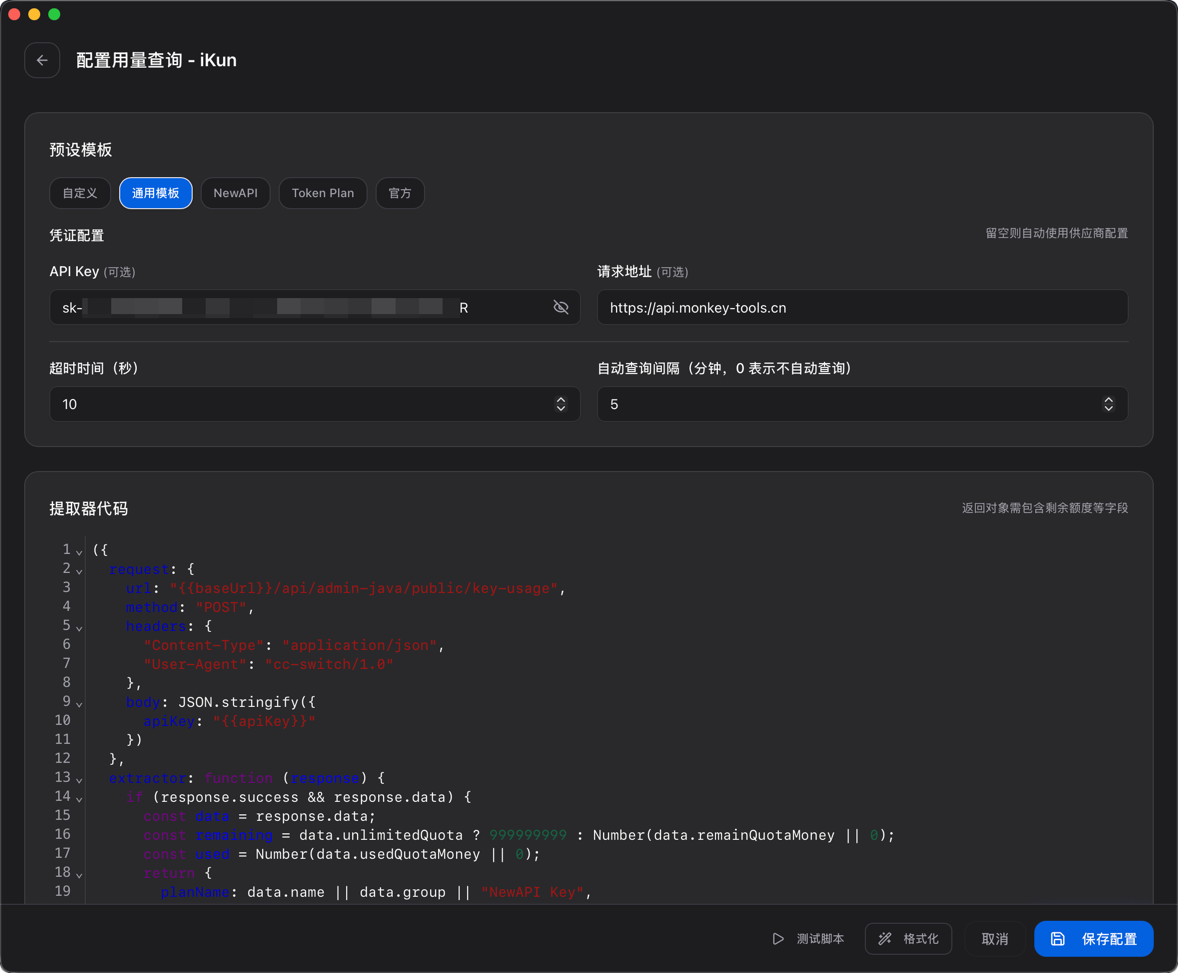The height and width of the screenshot is (973, 1178).
Task: Collapse the extractor function fold at line 13
Action: point(79,780)
